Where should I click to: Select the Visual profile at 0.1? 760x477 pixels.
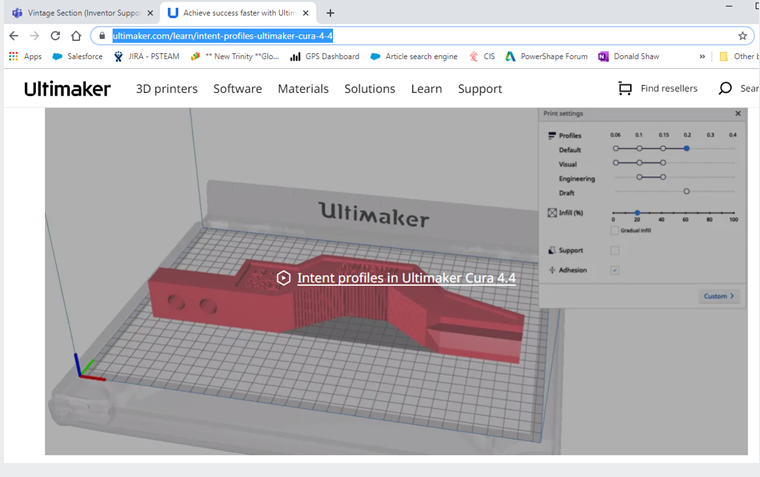coord(639,163)
